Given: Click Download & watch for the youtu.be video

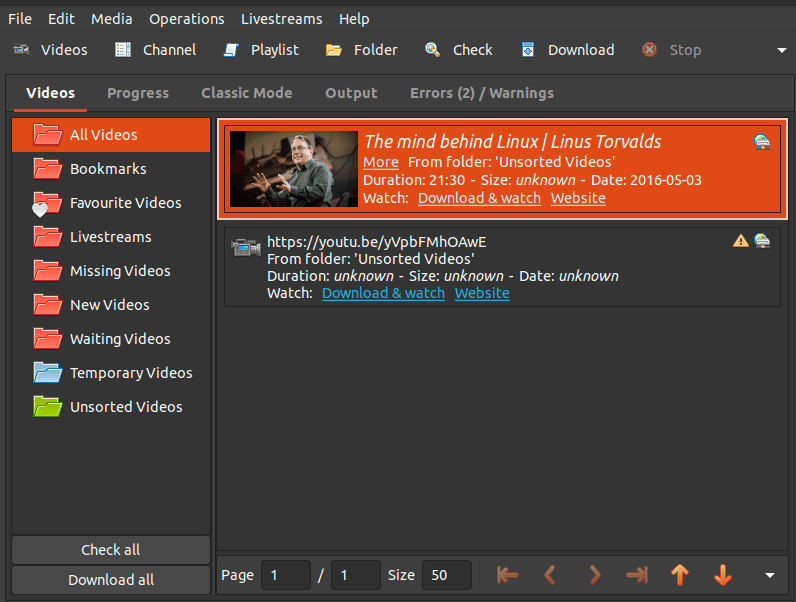Looking at the screenshot, I should tap(383, 293).
